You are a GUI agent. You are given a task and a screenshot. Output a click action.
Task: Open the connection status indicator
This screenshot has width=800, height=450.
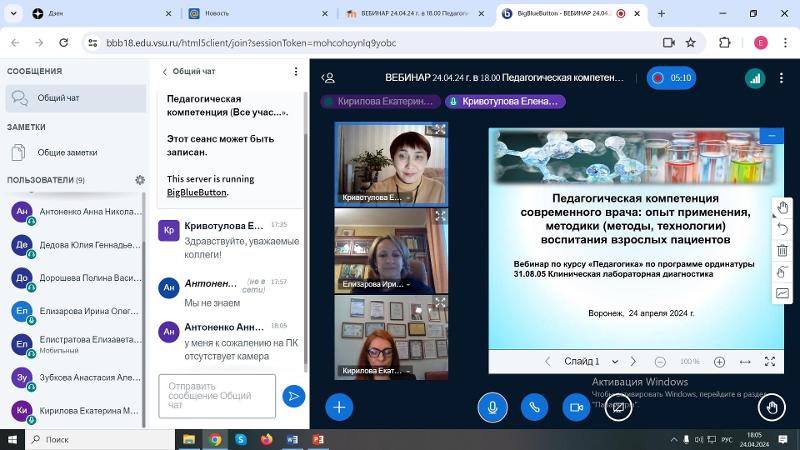point(755,78)
